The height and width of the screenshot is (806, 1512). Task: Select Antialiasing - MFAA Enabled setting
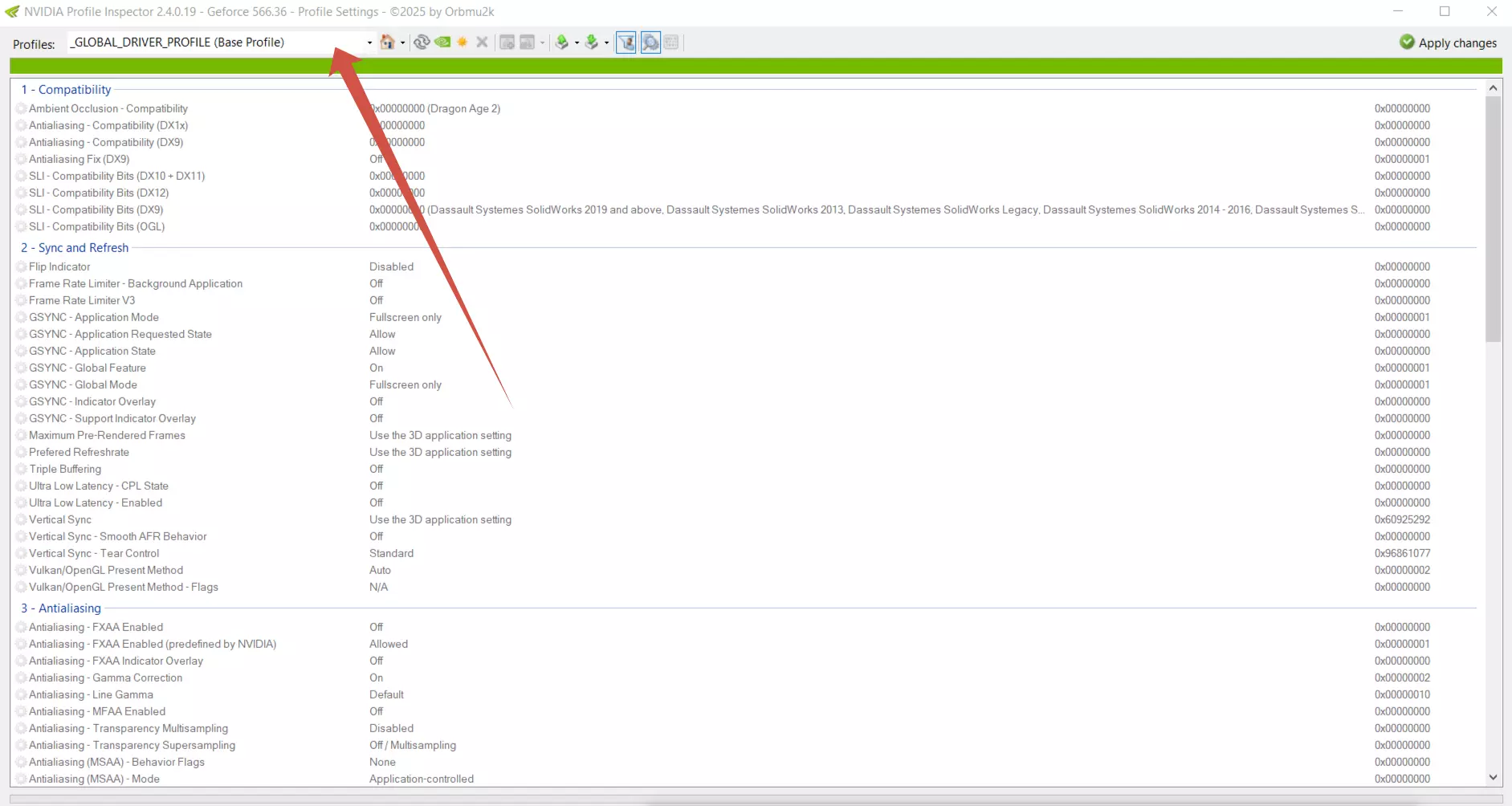click(97, 712)
